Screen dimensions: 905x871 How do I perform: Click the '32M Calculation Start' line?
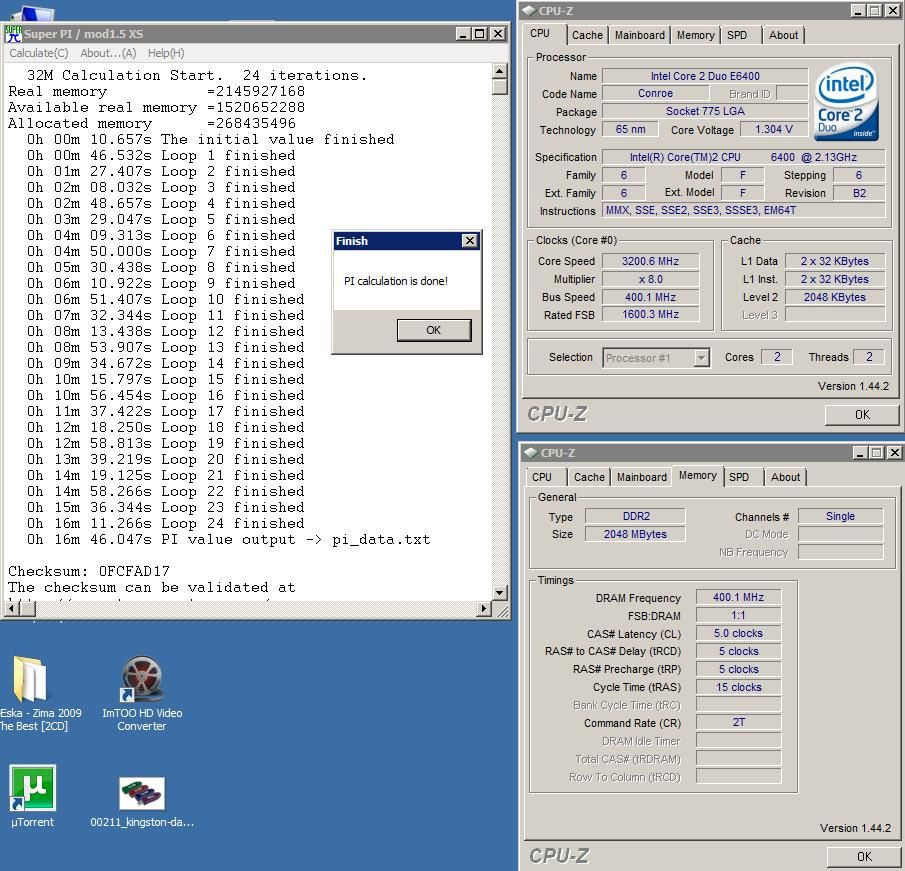click(x=197, y=76)
